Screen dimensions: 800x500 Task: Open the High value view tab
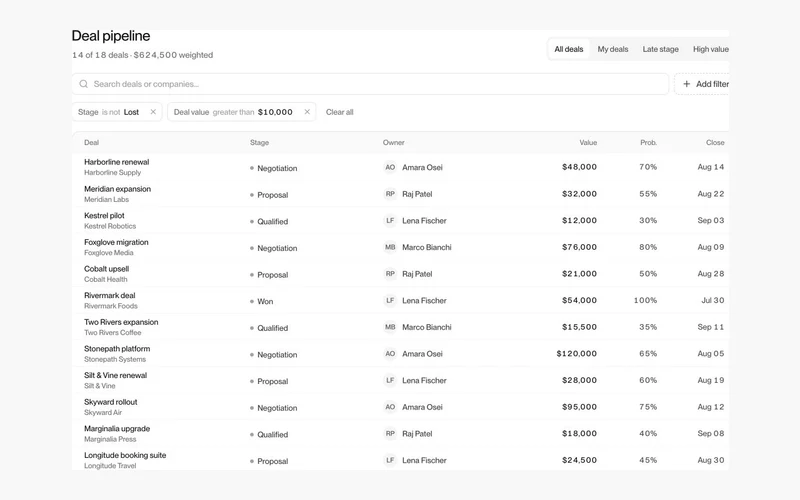pos(710,49)
